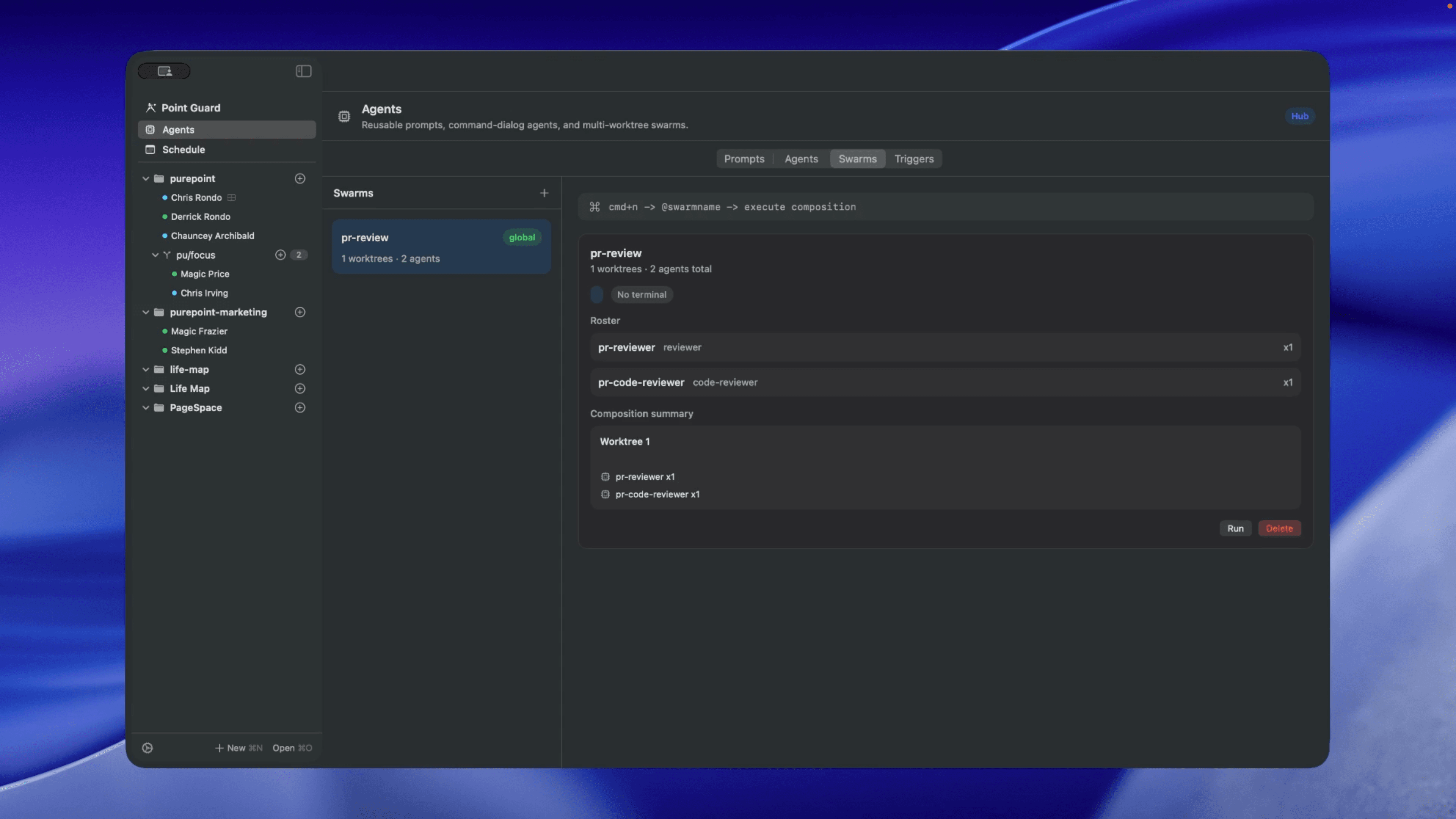Click '1 worktrees · 2 agents total' text
This screenshot has height=819, width=1456.
pyautogui.click(x=651, y=269)
